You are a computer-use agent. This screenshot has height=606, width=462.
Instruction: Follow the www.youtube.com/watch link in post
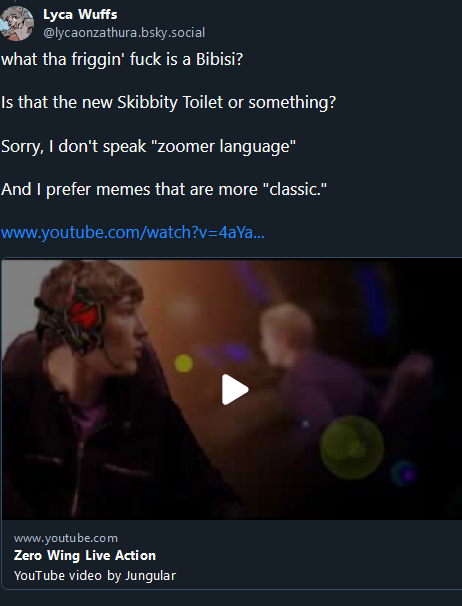133,233
